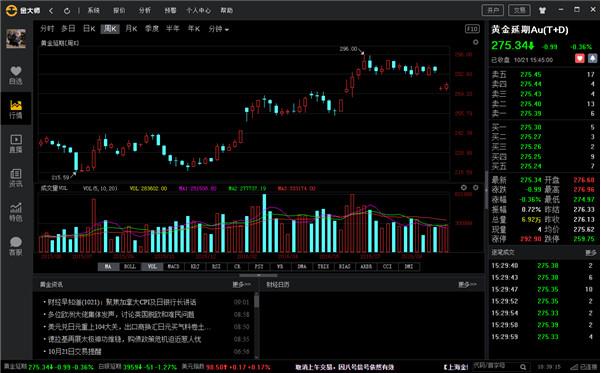
Task: Toggle the VOL indicator button
Action: tap(152, 266)
